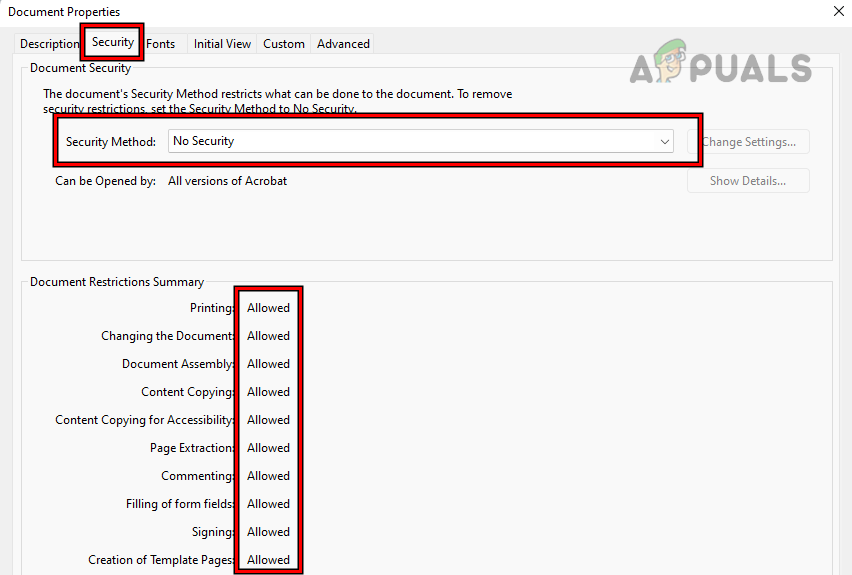Click the Security Method label
The height and width of the screenshot is (575, 852).
pyautogui.click(x=111, y=142)
